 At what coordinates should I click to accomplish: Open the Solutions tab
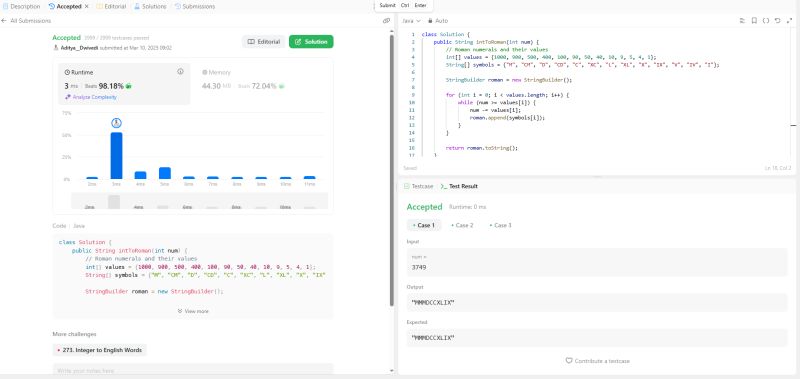150,7
